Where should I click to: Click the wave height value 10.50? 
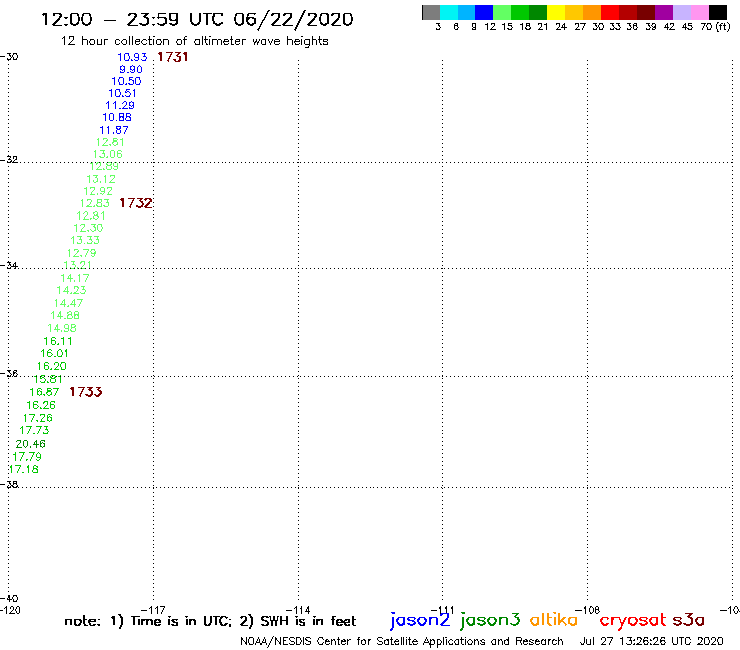pyautogui.click(x=126, y=81)
